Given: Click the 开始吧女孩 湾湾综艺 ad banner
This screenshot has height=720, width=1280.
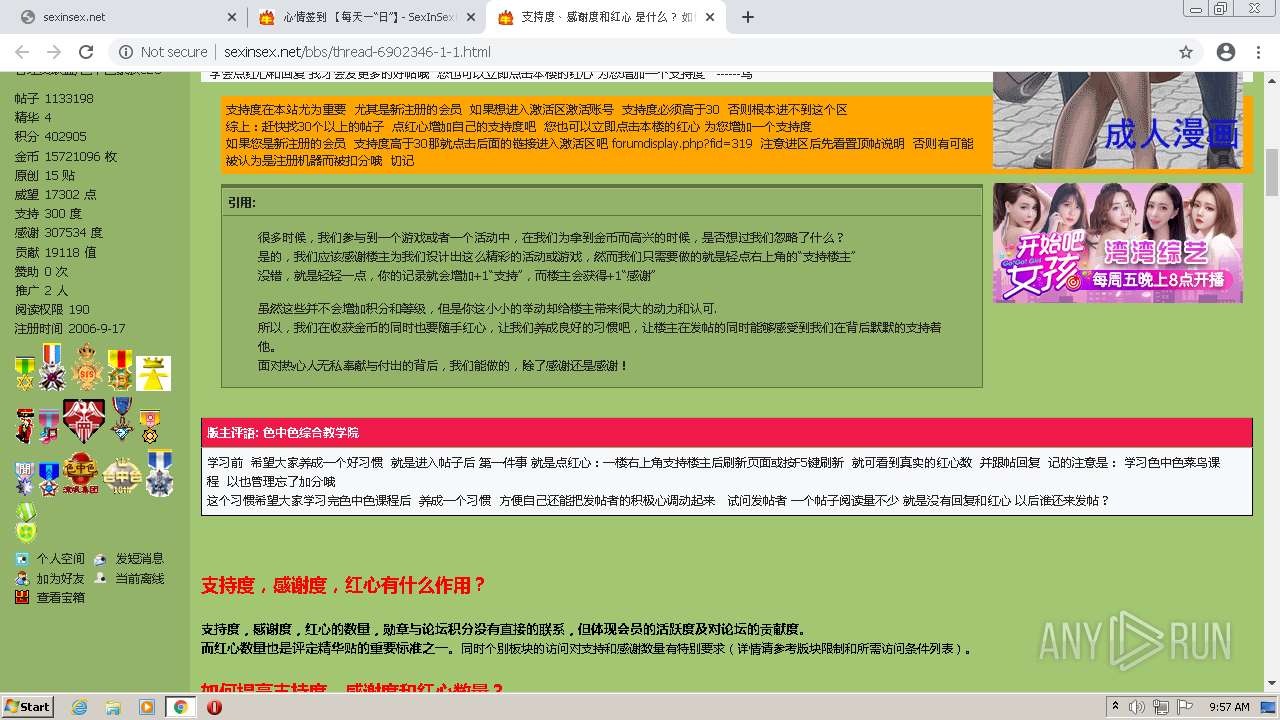Looking at the screenshot, I should pos(1117,242).
